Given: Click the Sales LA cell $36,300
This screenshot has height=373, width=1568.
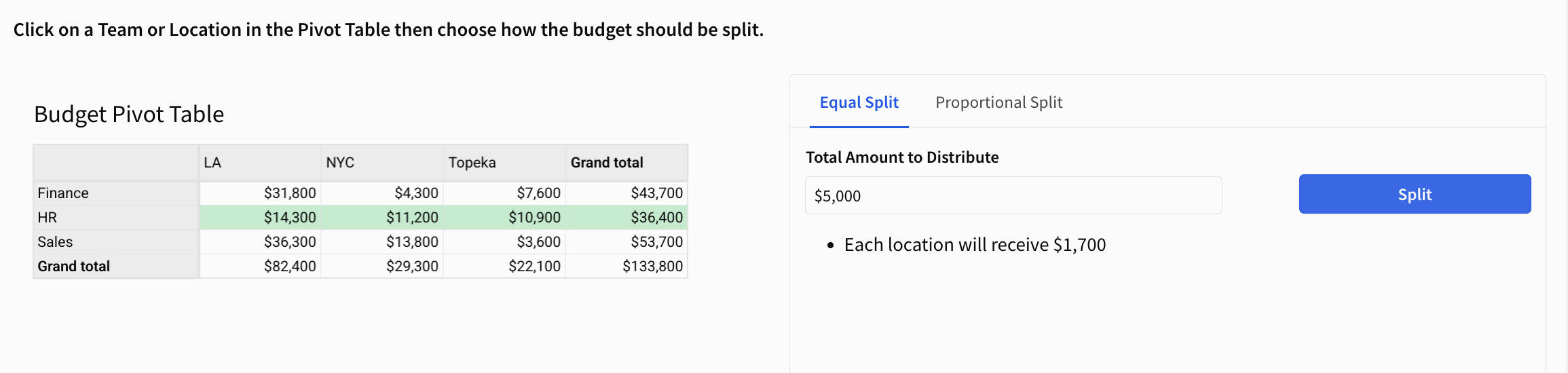Looking at the screenshot, I should coord(290,242).
